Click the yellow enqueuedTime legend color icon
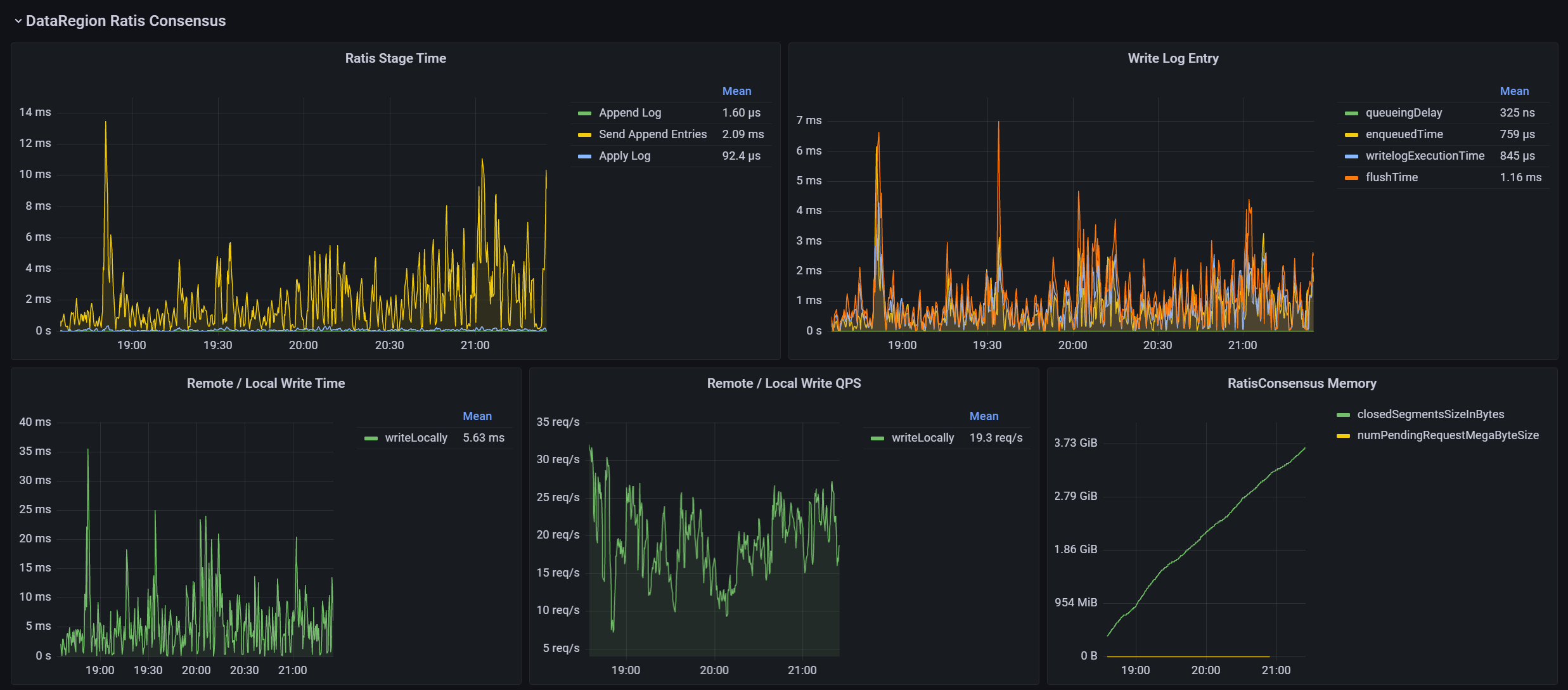Viewport: 1568px width, 690px height. pyautogui.click(x=1351, y=135)
